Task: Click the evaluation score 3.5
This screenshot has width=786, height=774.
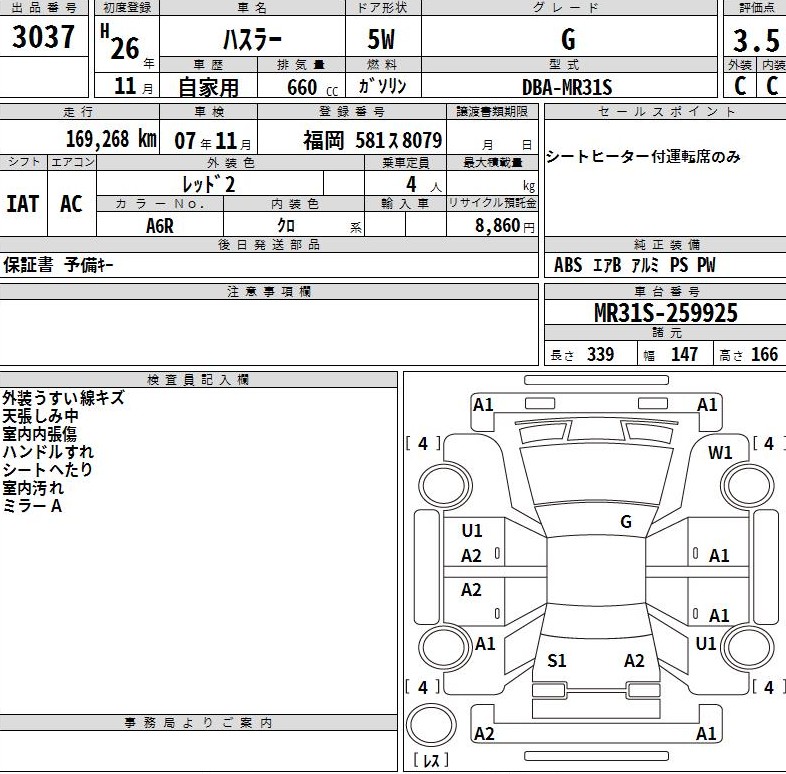Action: click(756, 41)
